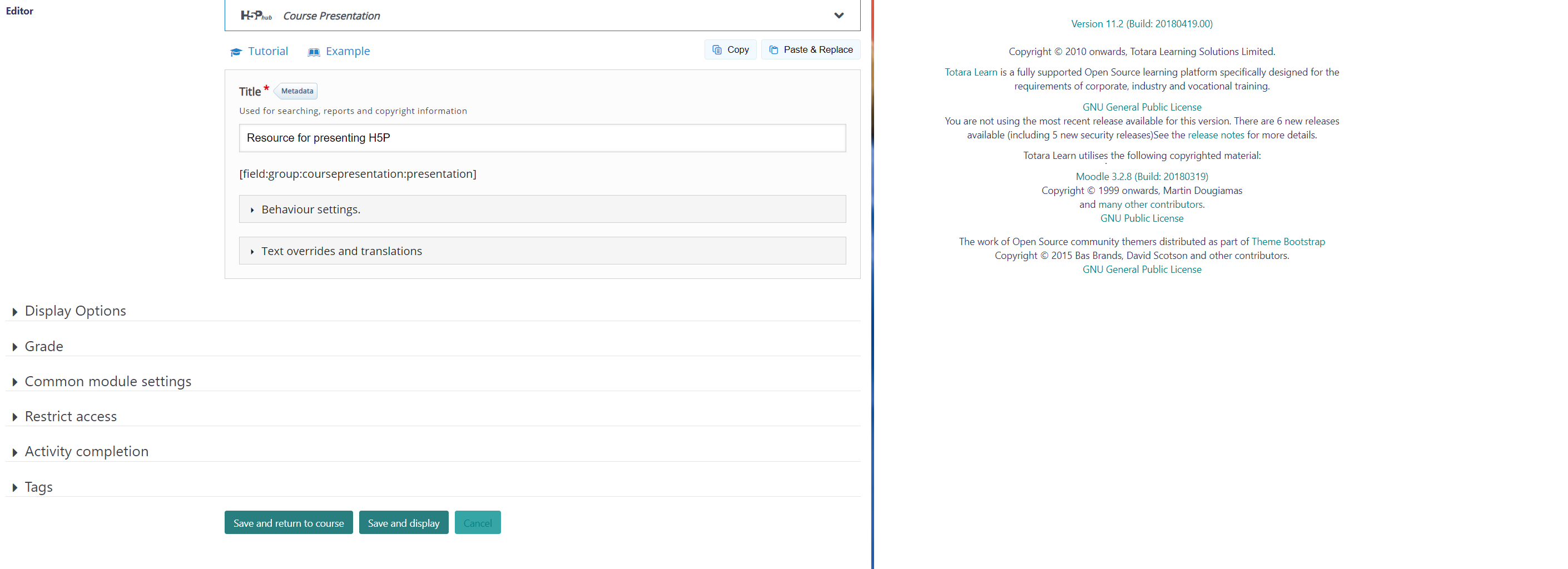Expand the Display Options section
Image resolution: width=1568 pixels, height=569 pixels.
click(x=75, y=311)
